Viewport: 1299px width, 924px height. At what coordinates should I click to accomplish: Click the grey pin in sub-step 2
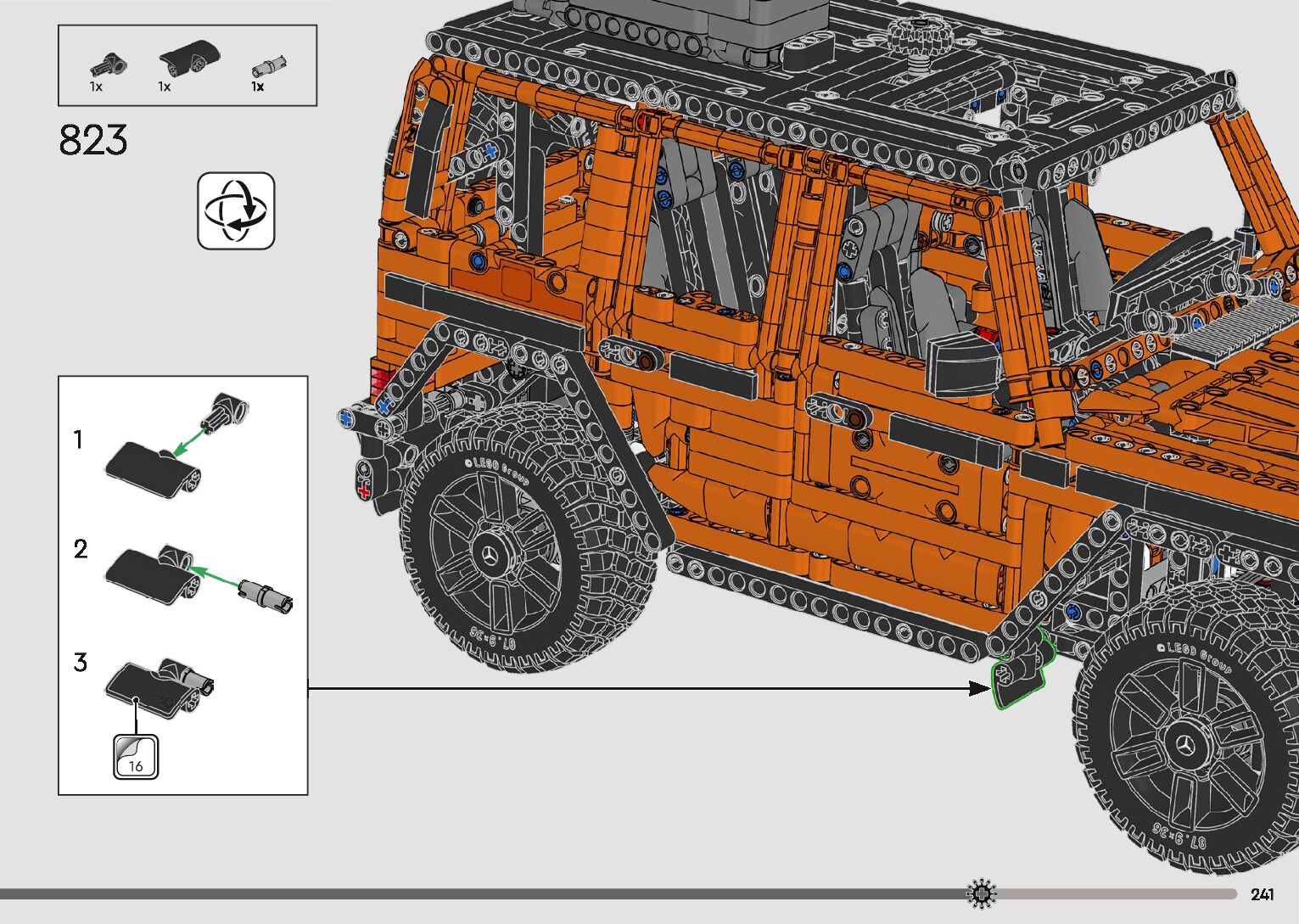[265, 593]
